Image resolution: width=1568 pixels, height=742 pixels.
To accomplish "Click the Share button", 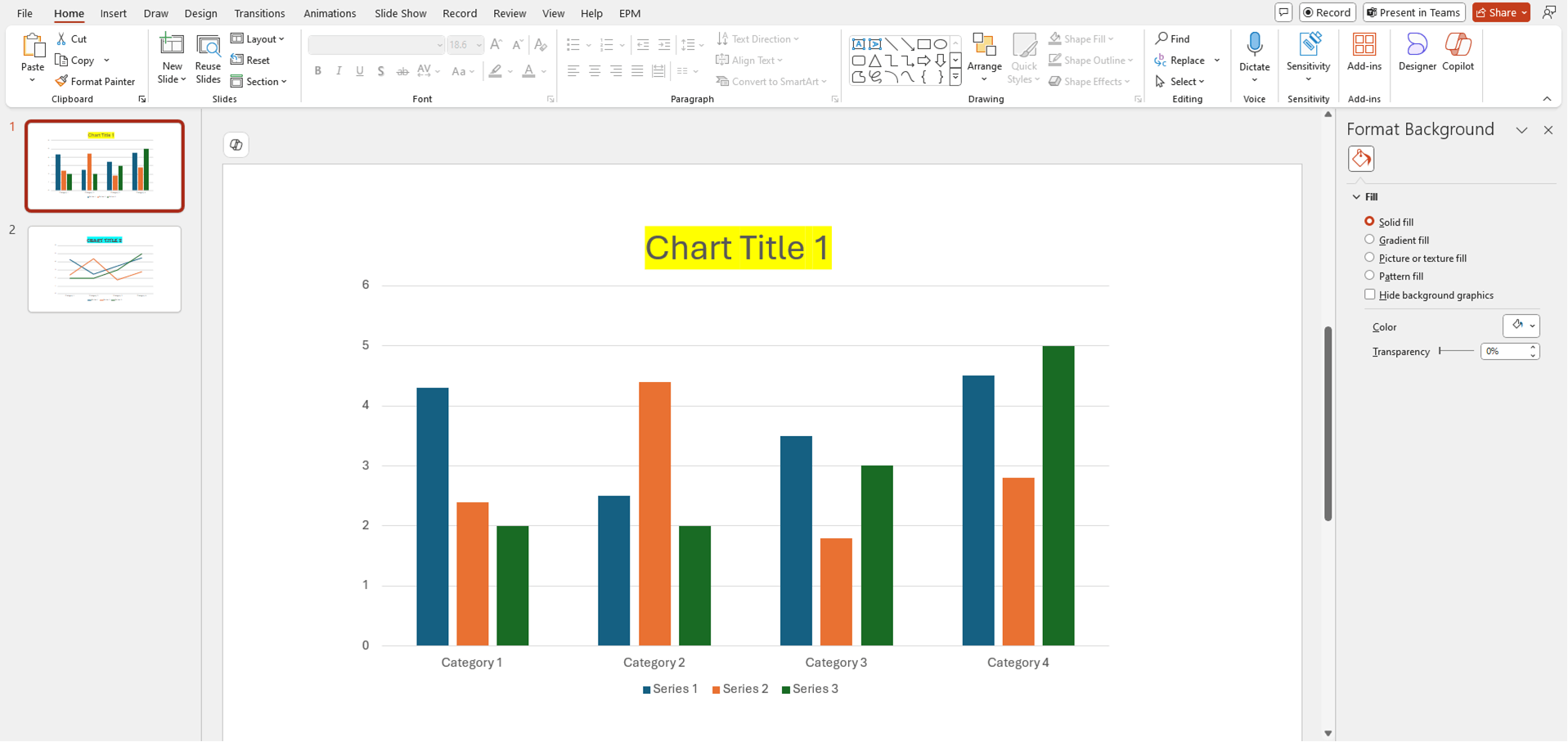I will (x=1501, y=12).
